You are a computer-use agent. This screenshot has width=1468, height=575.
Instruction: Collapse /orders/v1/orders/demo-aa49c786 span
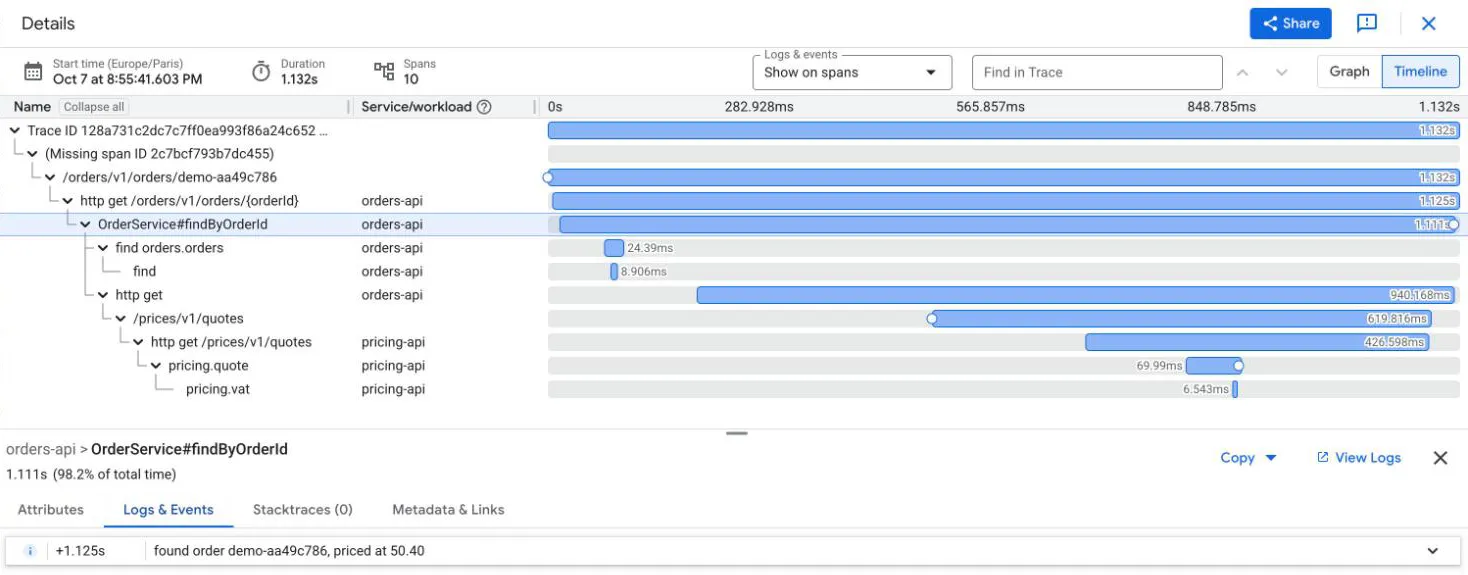[50, 177]
